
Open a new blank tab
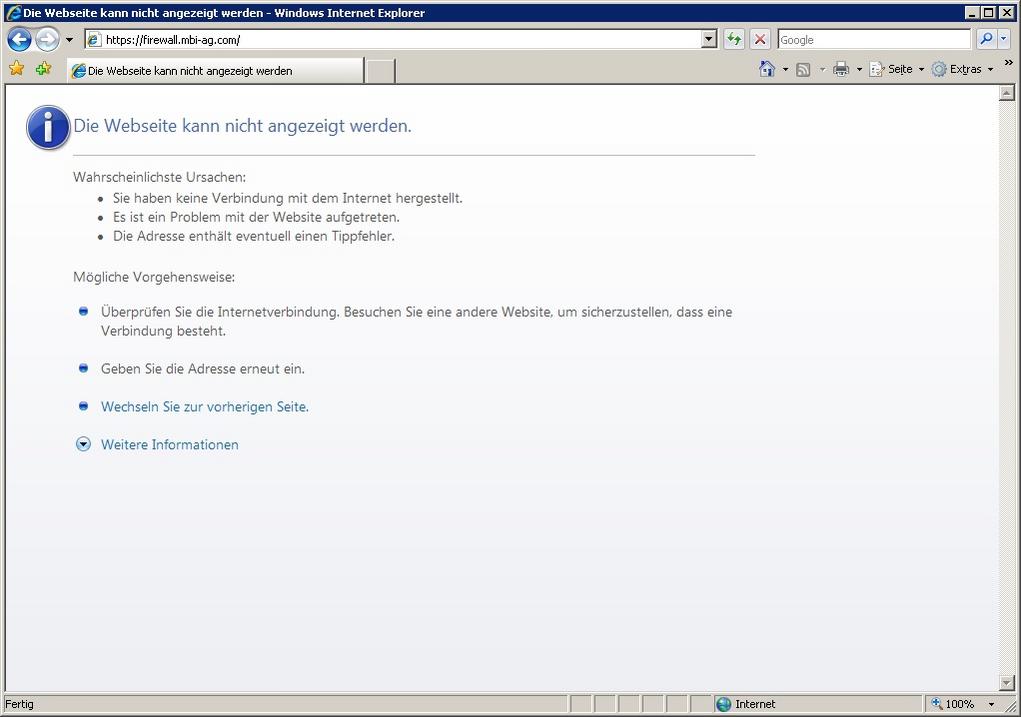point(380,71)
